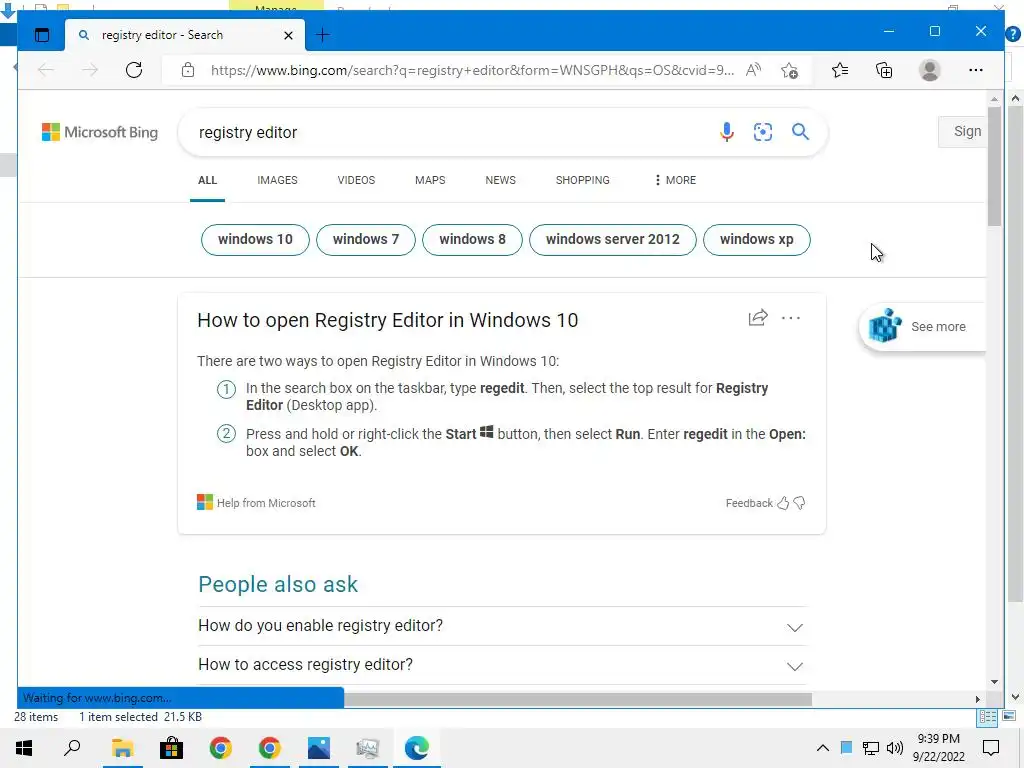Open answer card more options
Screen dimensions: 1024x768
click(x=791, y=318)
